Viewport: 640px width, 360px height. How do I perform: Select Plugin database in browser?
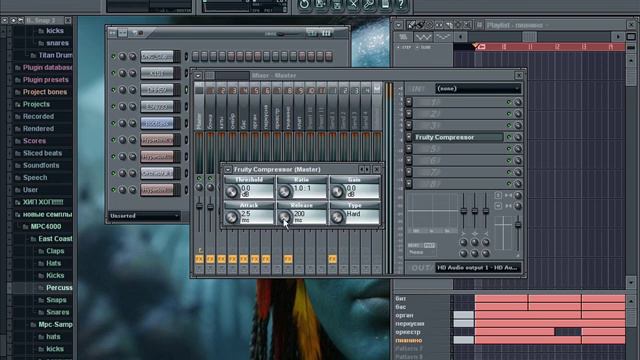tap(47, 67)
